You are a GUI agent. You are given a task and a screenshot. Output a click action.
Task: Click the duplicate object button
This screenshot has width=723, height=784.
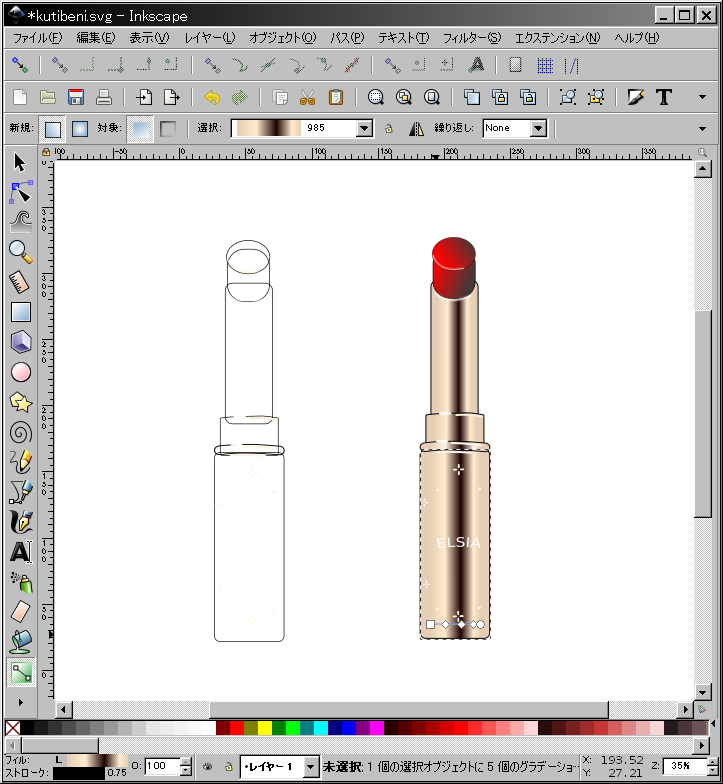[472, 97]
